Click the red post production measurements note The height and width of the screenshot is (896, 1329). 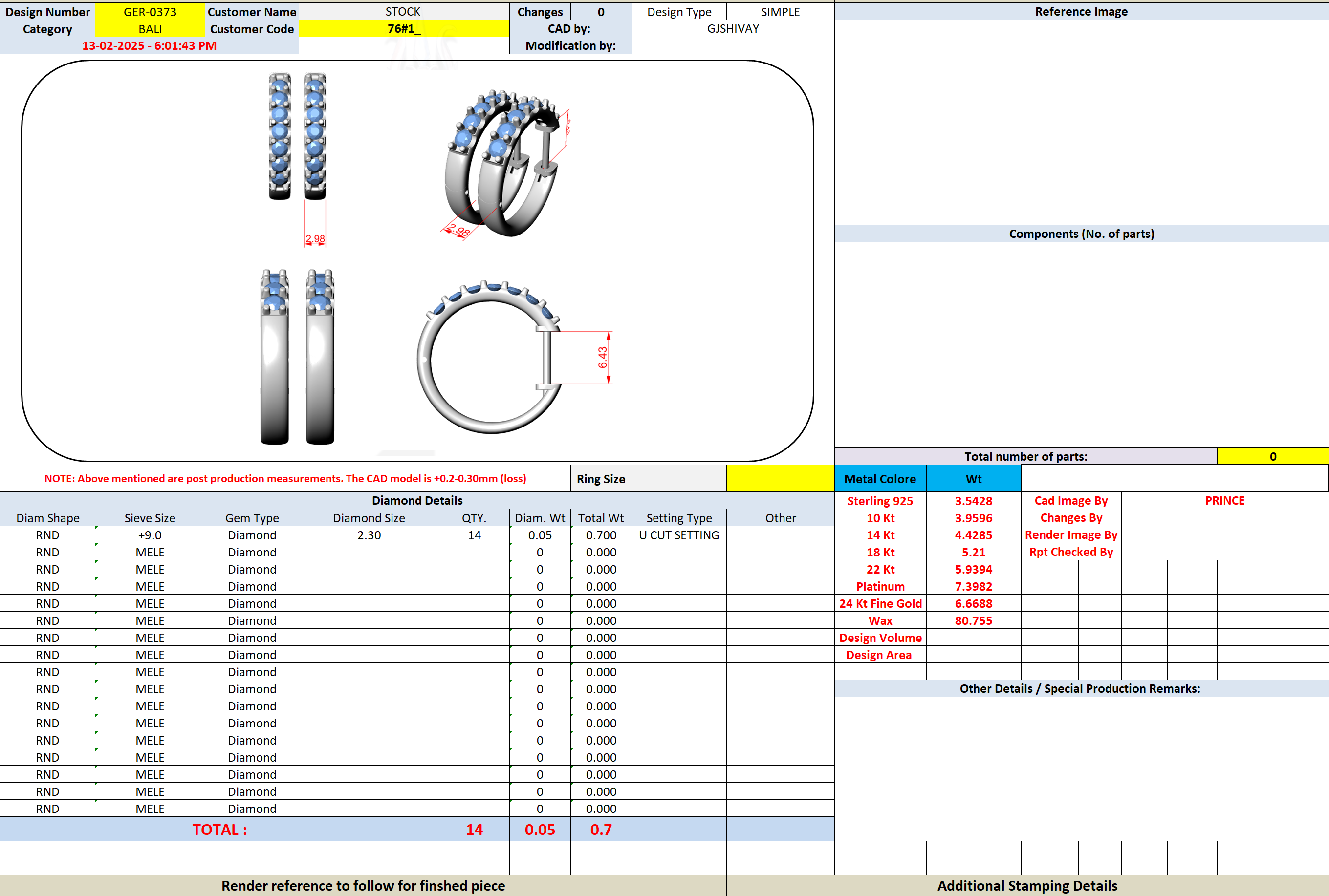[285, 478]
